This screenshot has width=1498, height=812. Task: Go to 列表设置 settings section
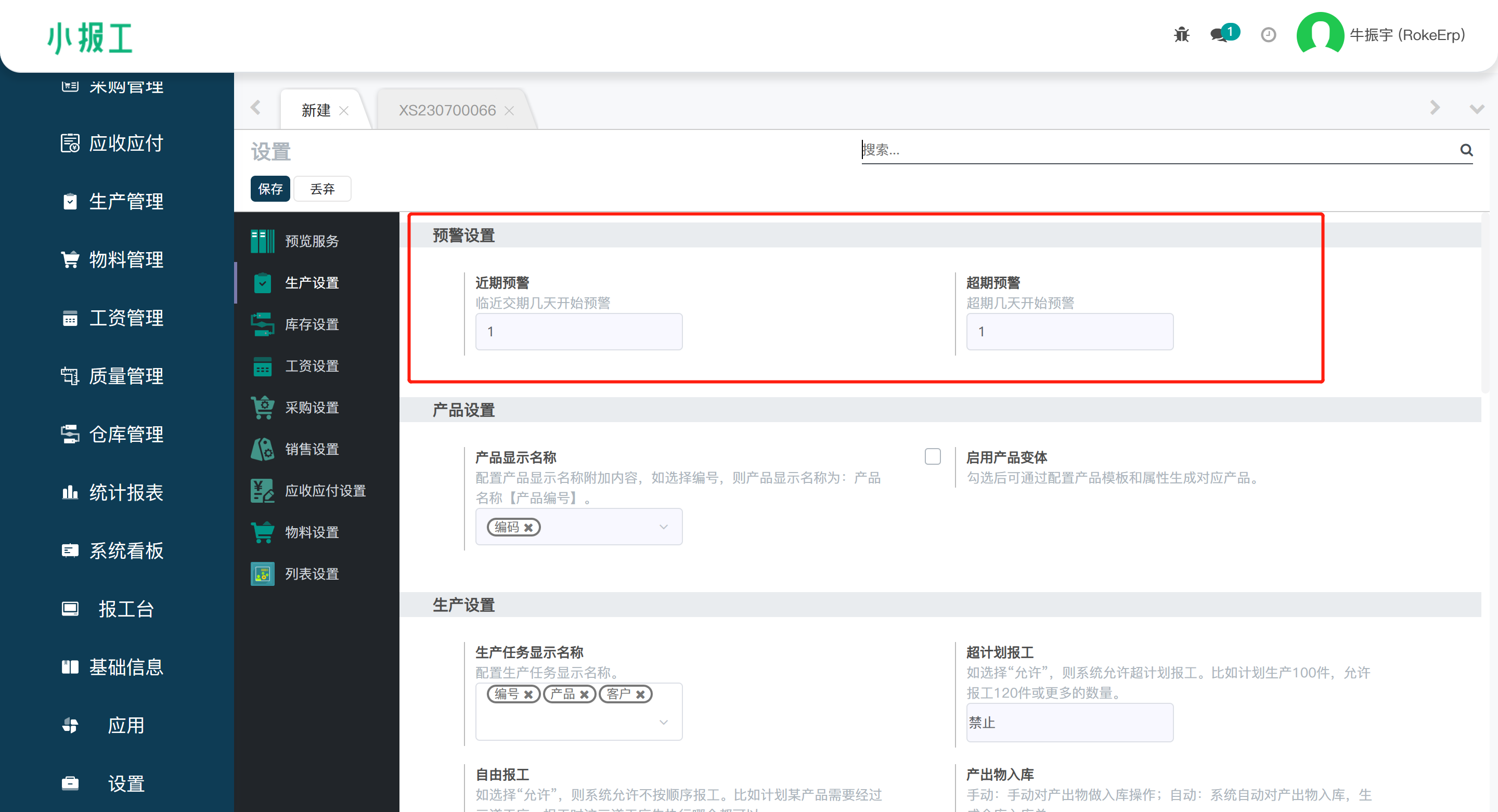(312, 574)
